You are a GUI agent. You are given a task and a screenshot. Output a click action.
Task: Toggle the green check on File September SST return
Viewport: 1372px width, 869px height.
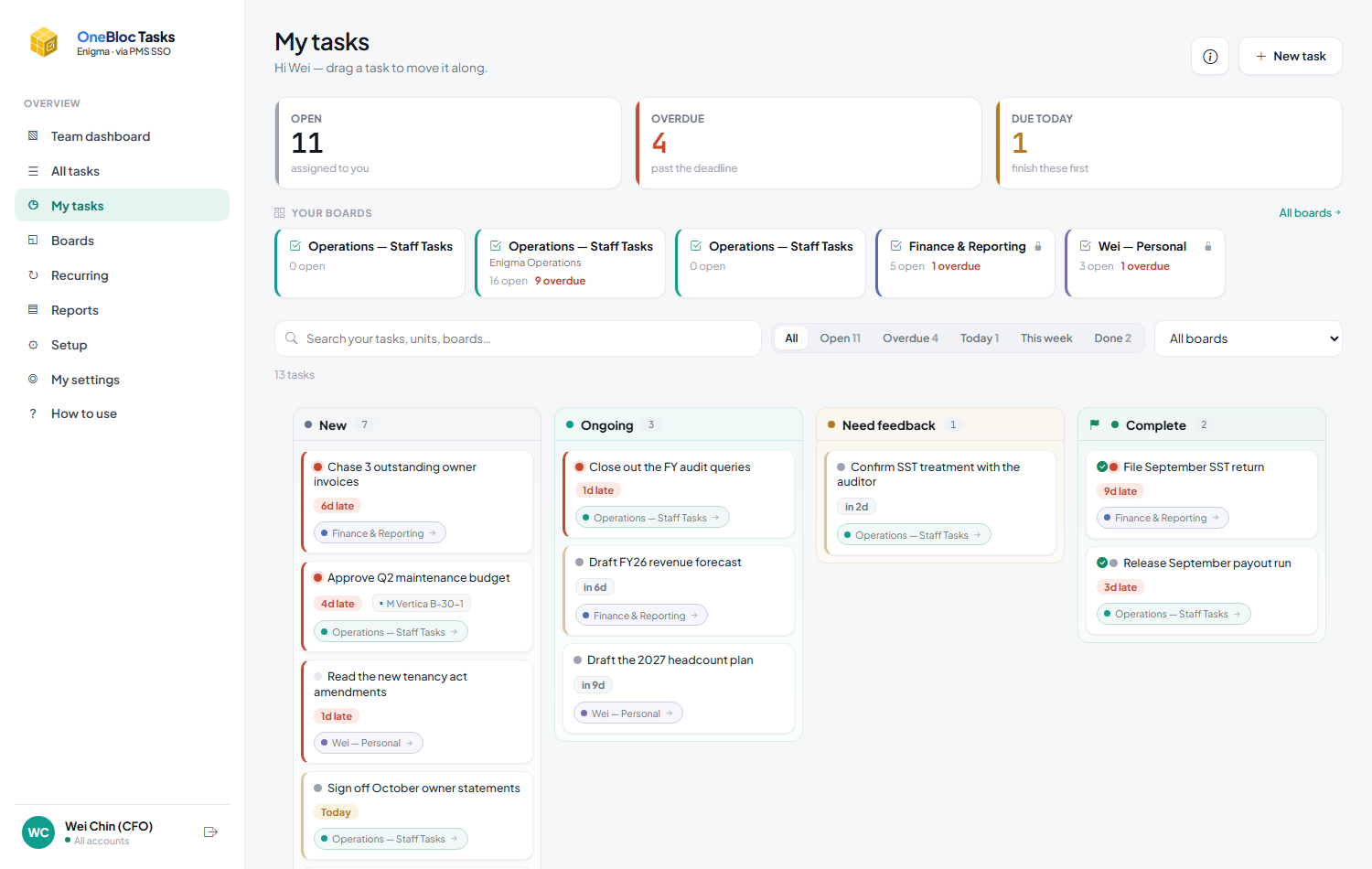click(x=1102, y=467)
